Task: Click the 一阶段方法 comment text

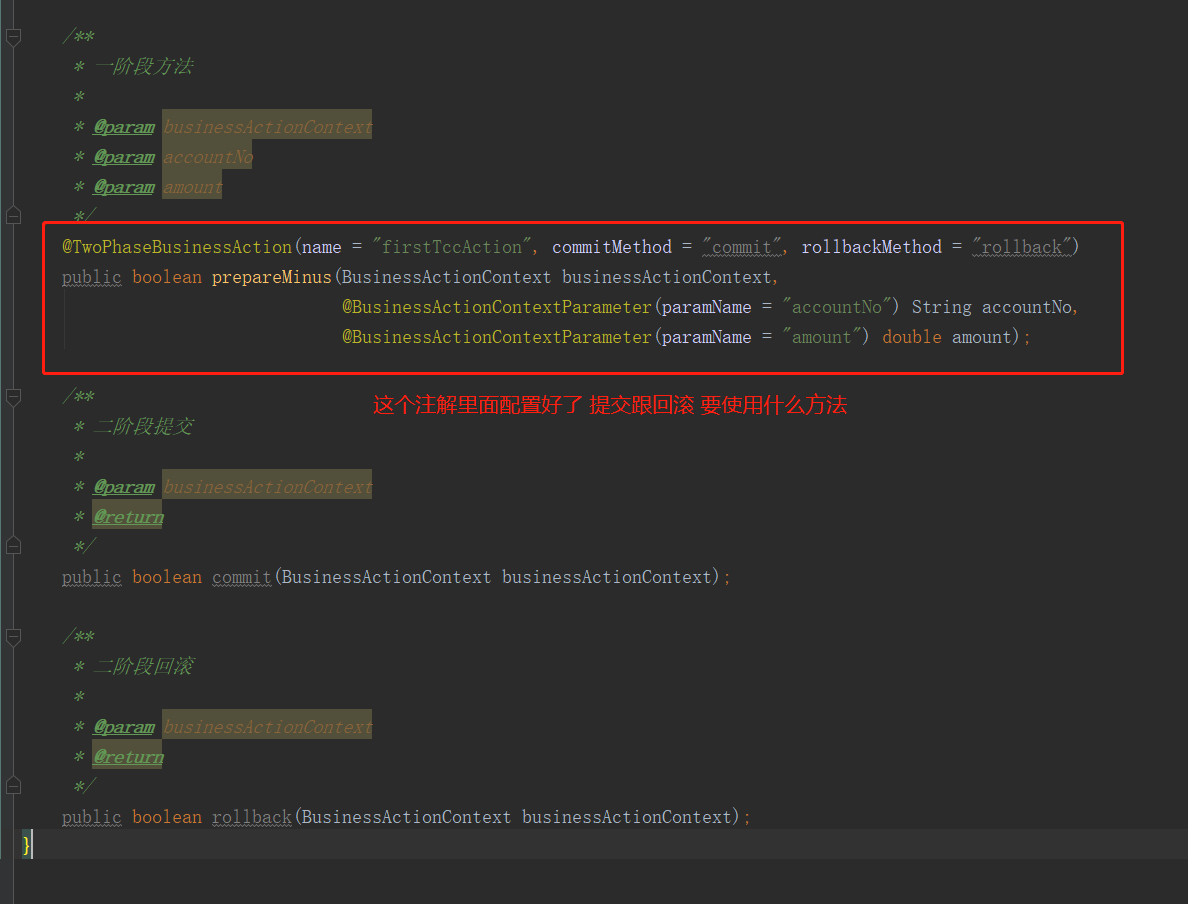Action: [x=143, y=67]
